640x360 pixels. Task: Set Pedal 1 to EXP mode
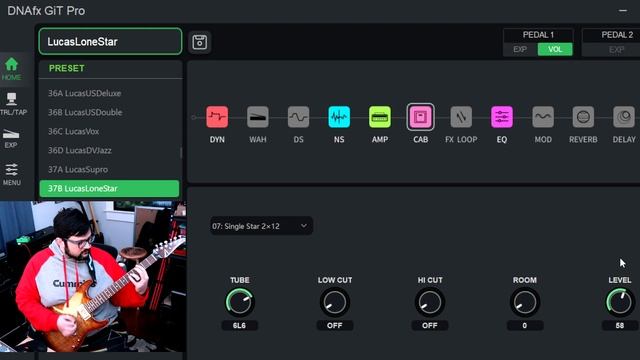coord(520,49)
